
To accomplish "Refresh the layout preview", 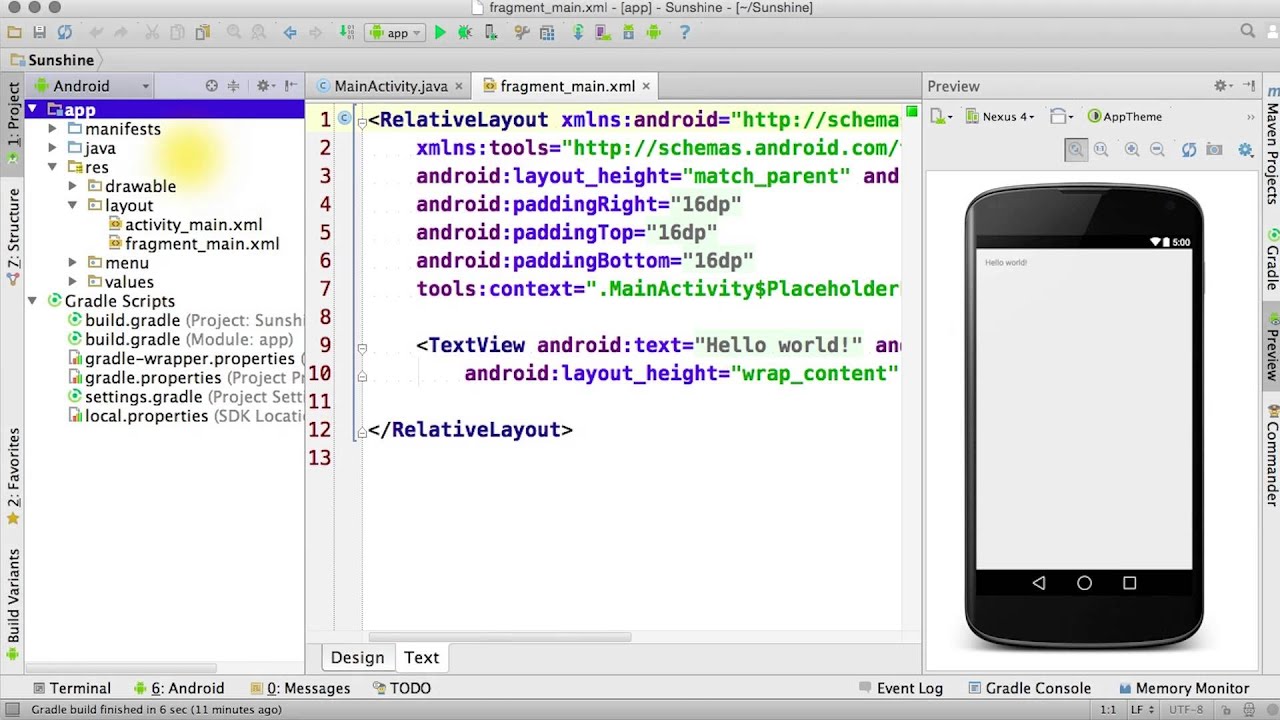I will (x=1189, y=150).
